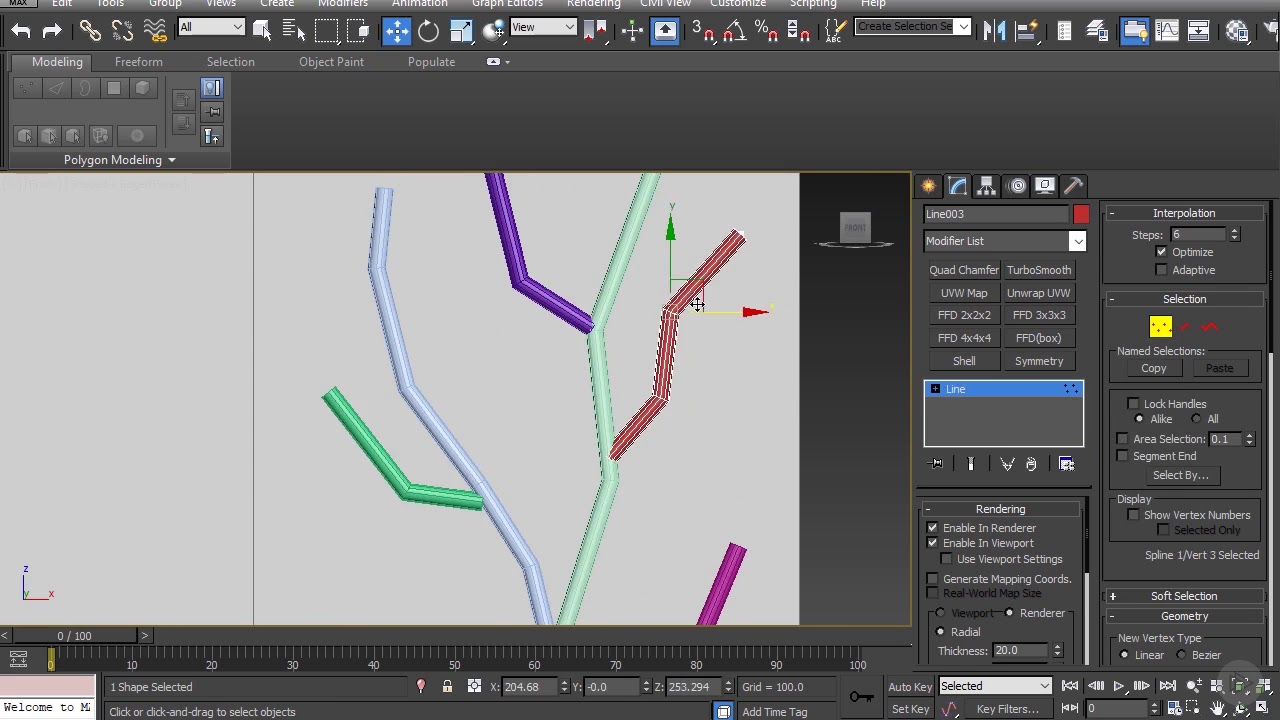Open the Graph Editors menu

click(x=508, y=4)
